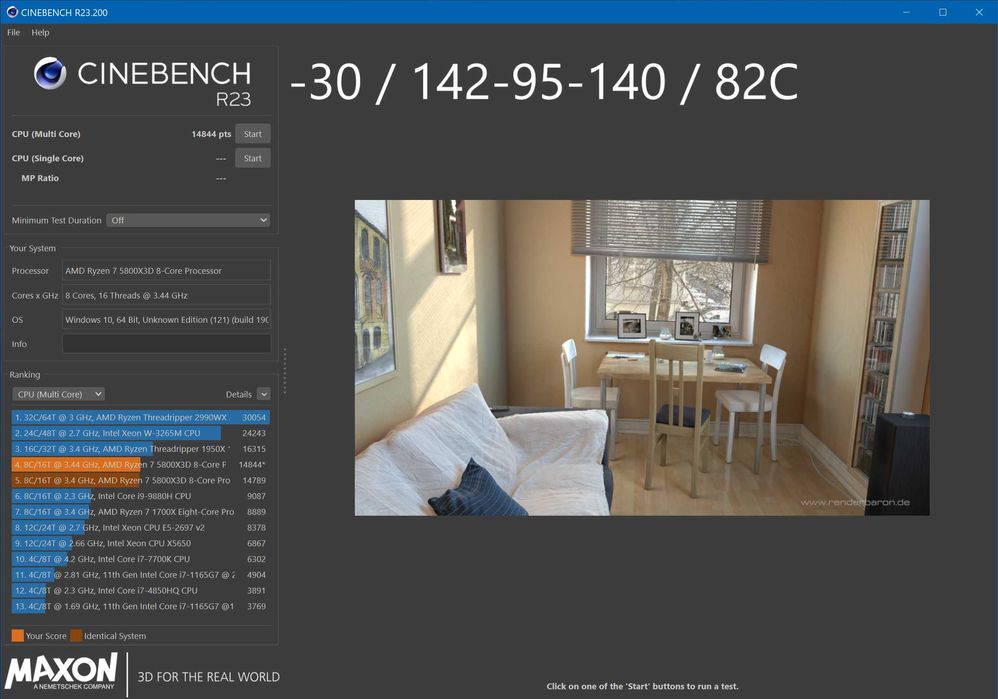Click the MAXON logo at bottom left
The image size is (998, 699).
click(61, 672)
